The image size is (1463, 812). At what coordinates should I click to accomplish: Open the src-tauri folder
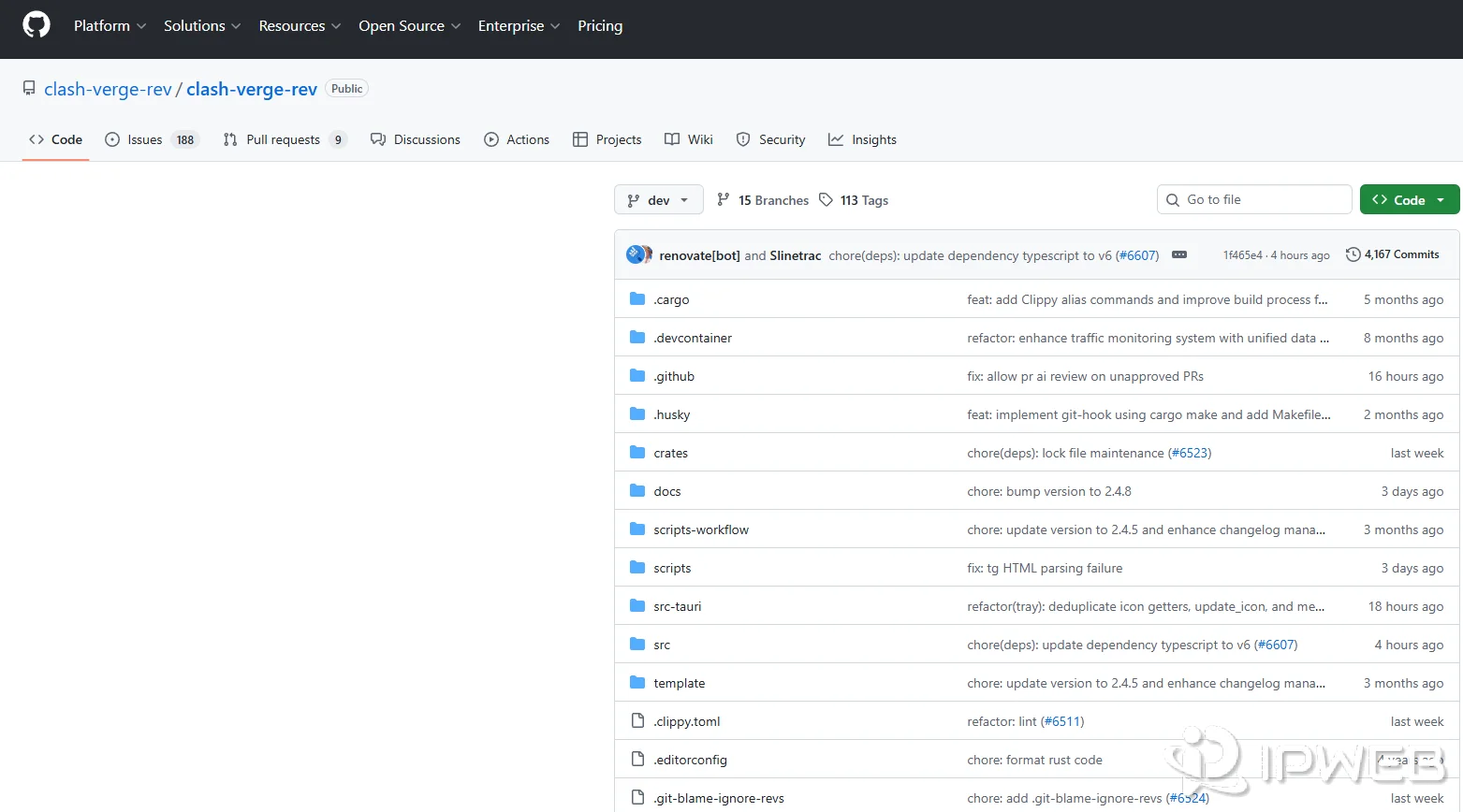[677, 606]
